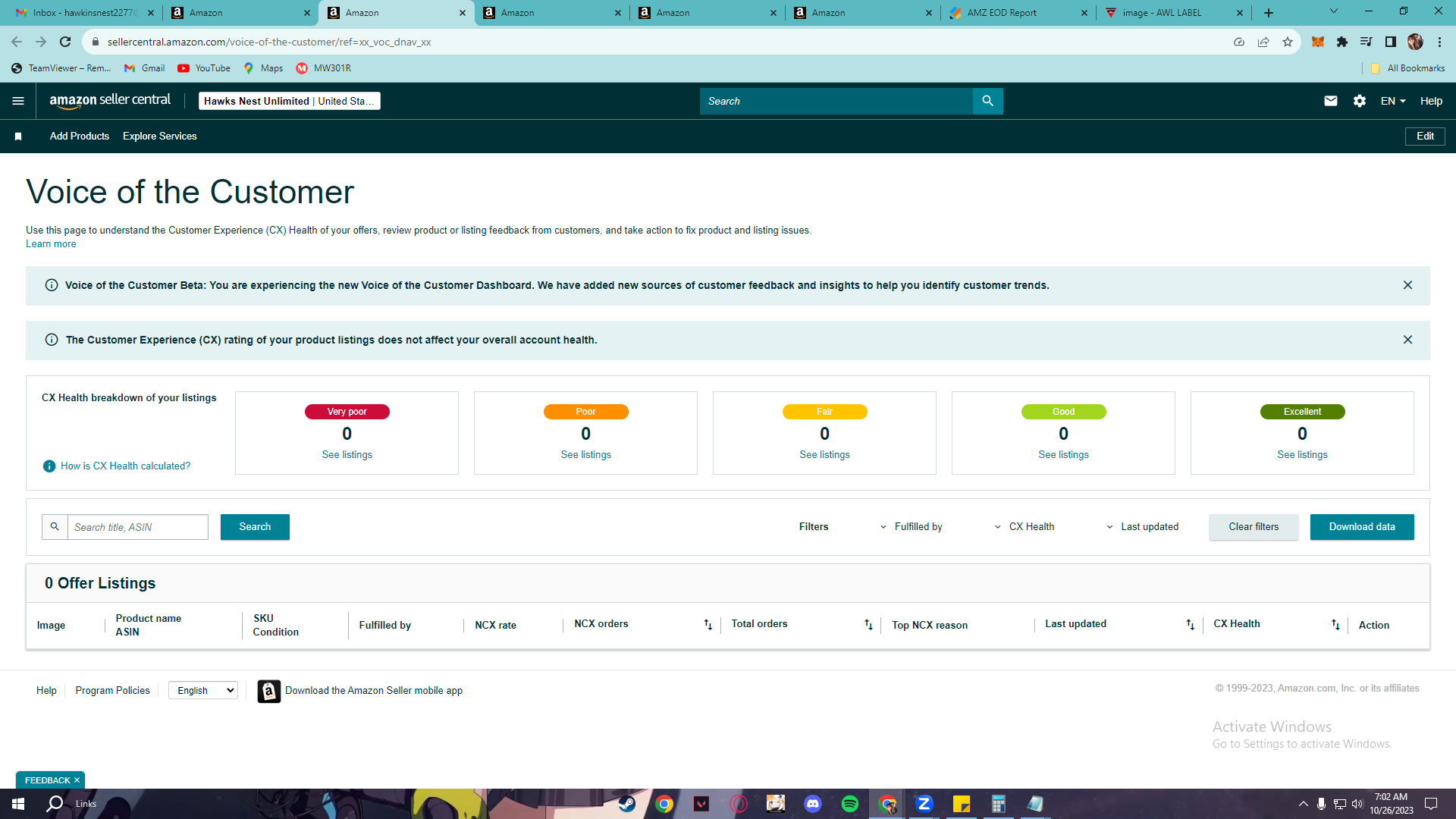
Task: Sort by Total orders column arrows
Action: pos(868,625)
